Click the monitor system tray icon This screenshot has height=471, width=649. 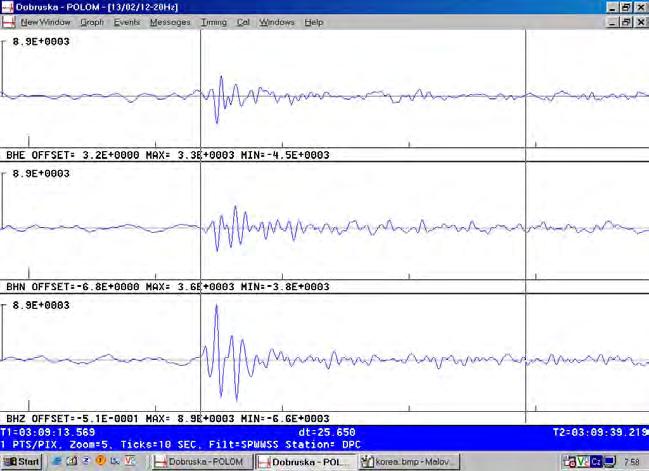pyautogui.click(x=610, y=461)
